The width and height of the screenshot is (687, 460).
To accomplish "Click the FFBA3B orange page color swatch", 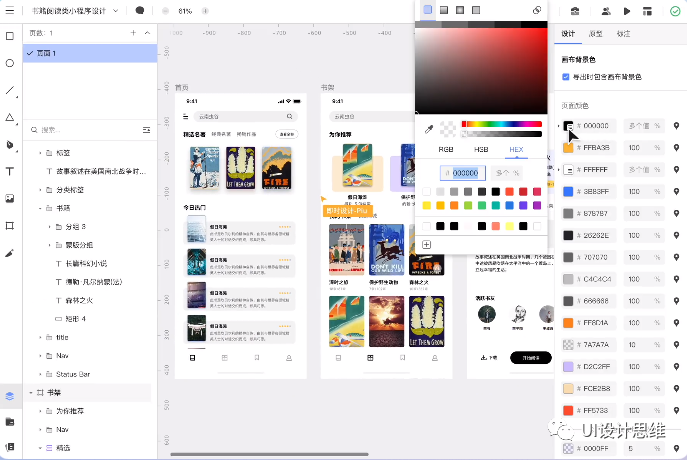I will (568, 148).
